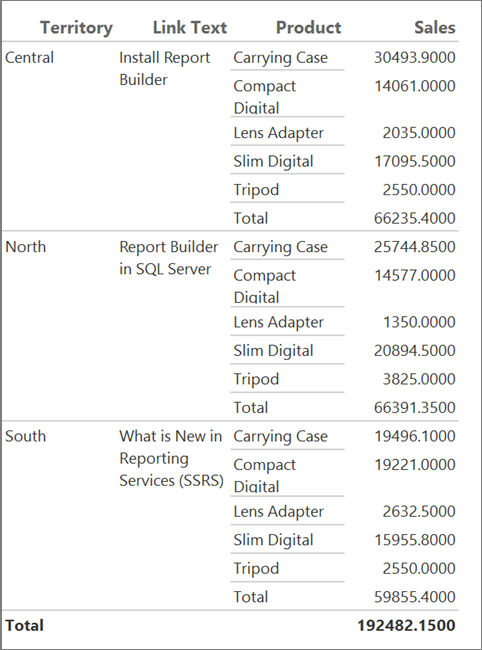The width and height of the screenshot is (482, 650).
Task: Open the Report Builder in SQL Server link
Action: tap(169, 258)
